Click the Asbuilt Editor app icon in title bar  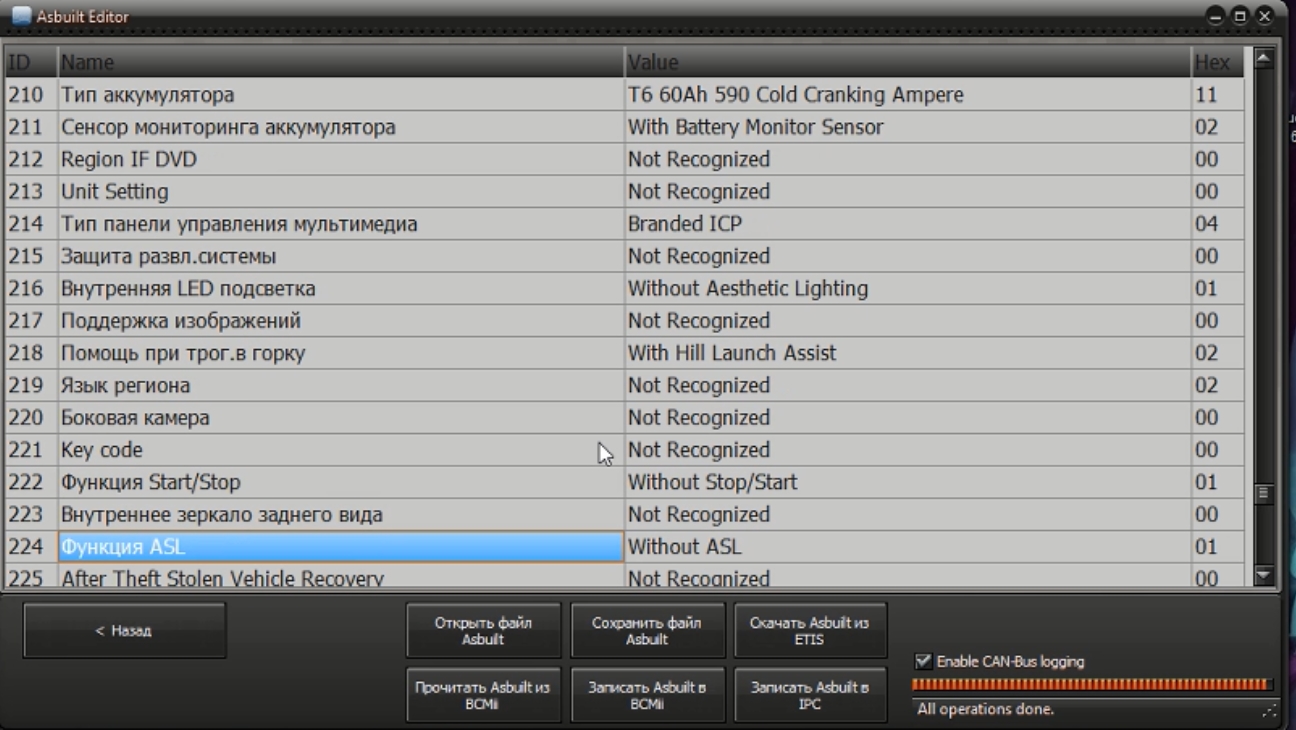(x=22, y=16)
